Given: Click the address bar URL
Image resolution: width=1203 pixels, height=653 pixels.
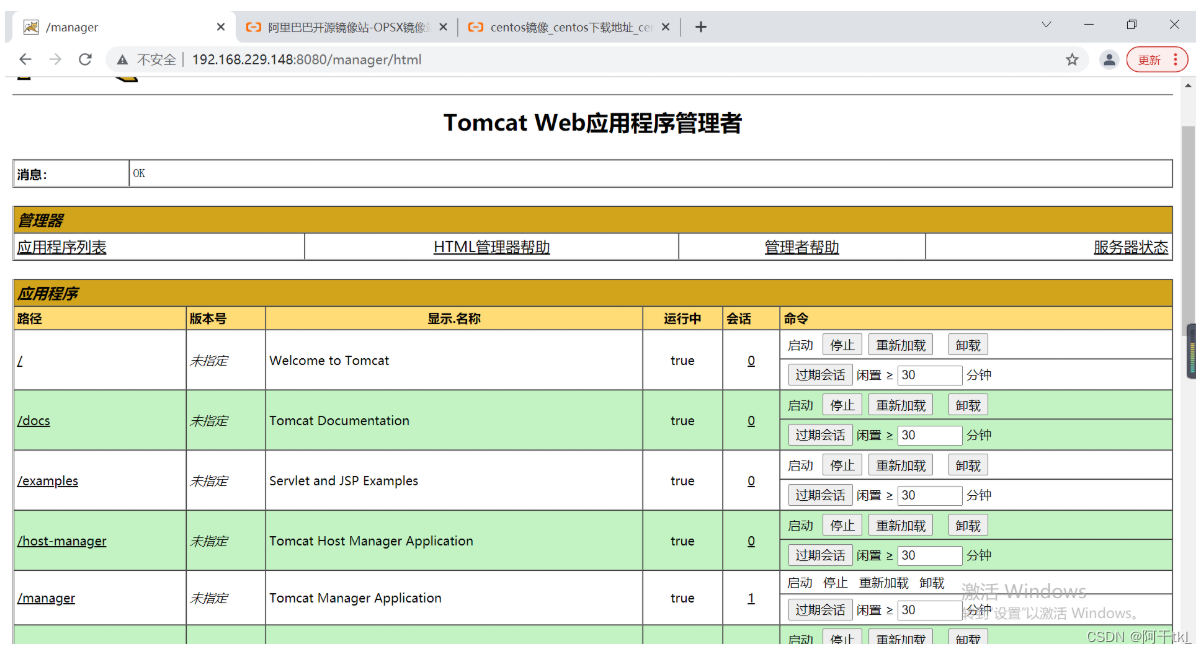Looking at the screenshot, I should [x=307, y=60].
